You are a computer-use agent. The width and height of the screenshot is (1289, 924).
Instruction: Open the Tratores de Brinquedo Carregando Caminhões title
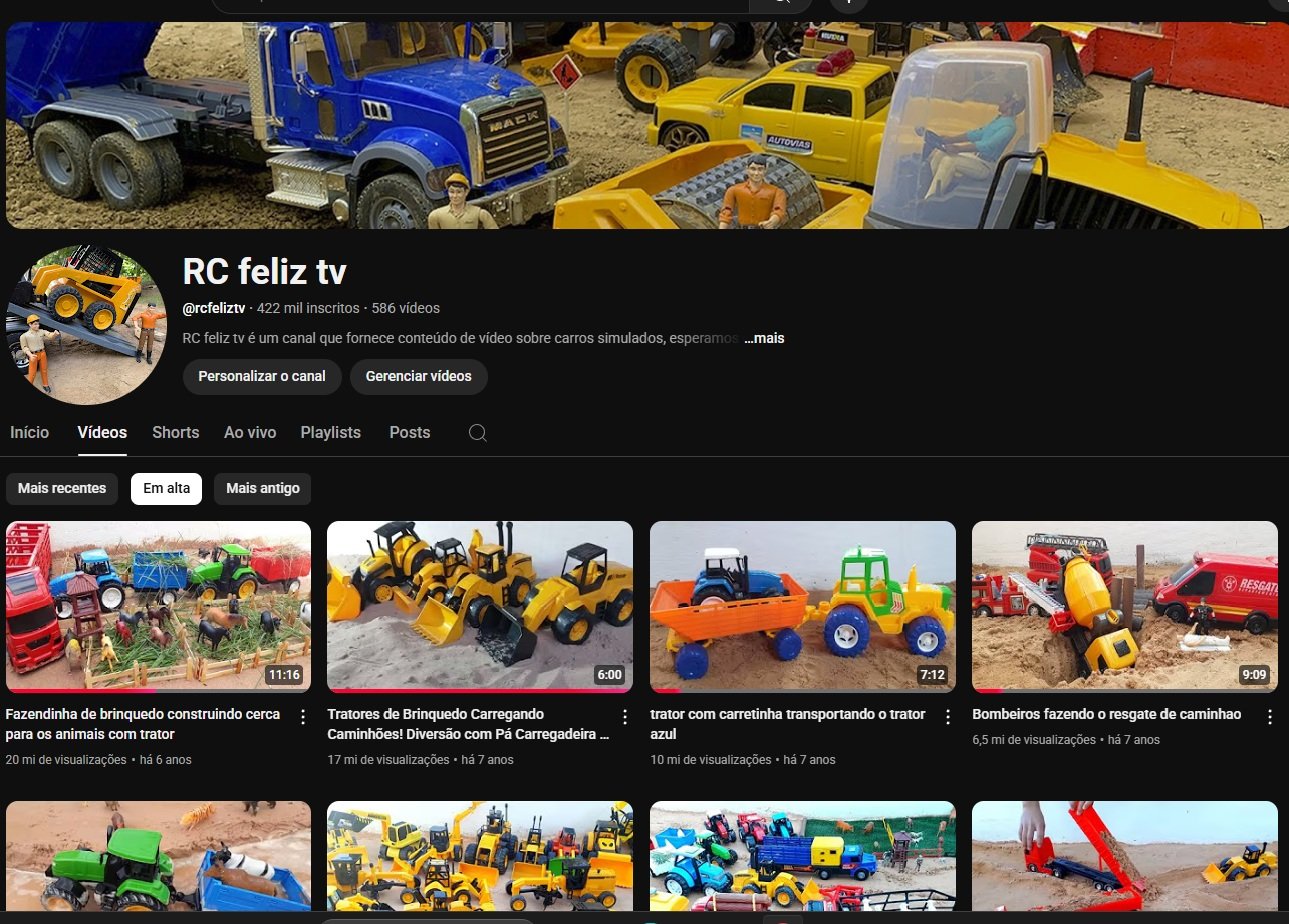[x=468, y=724]
